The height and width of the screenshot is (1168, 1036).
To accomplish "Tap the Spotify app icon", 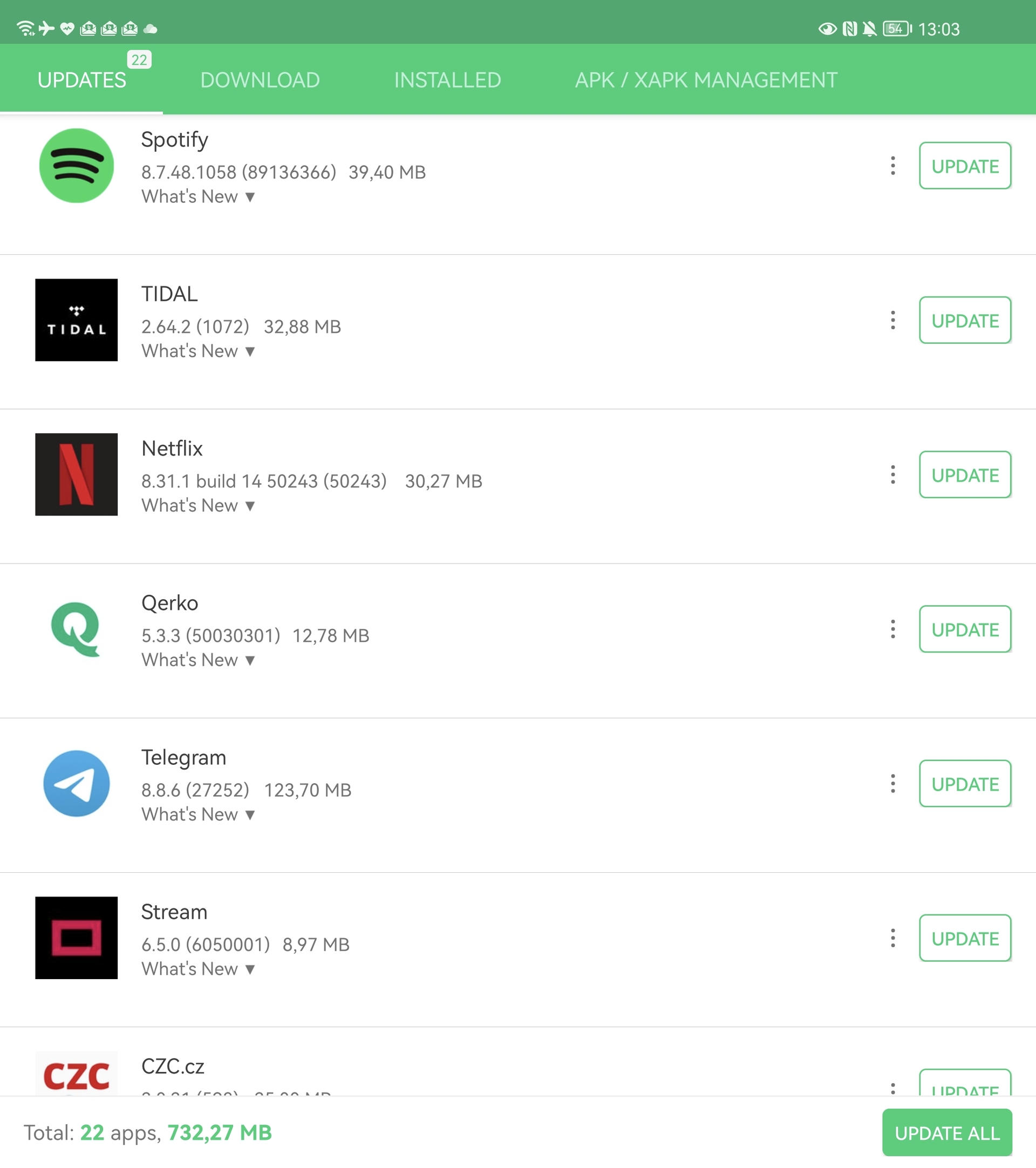I will click(77, 166).
